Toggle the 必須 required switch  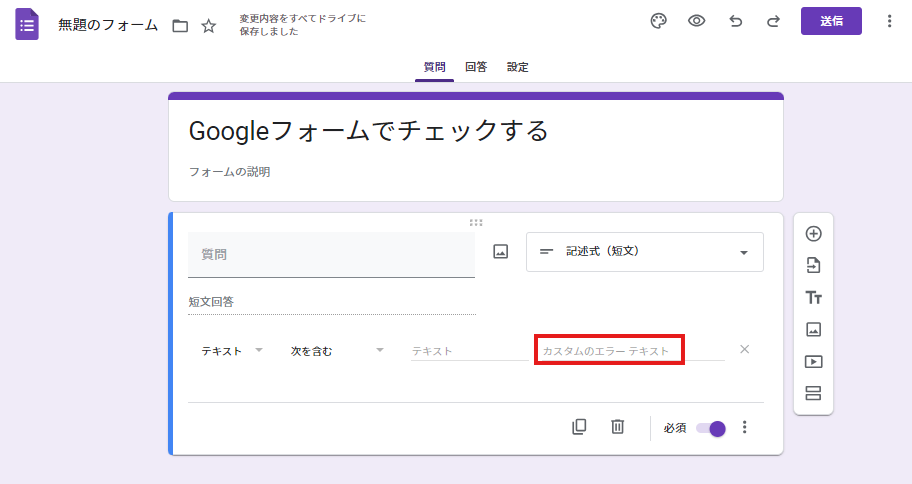click(x=711, y=429)
